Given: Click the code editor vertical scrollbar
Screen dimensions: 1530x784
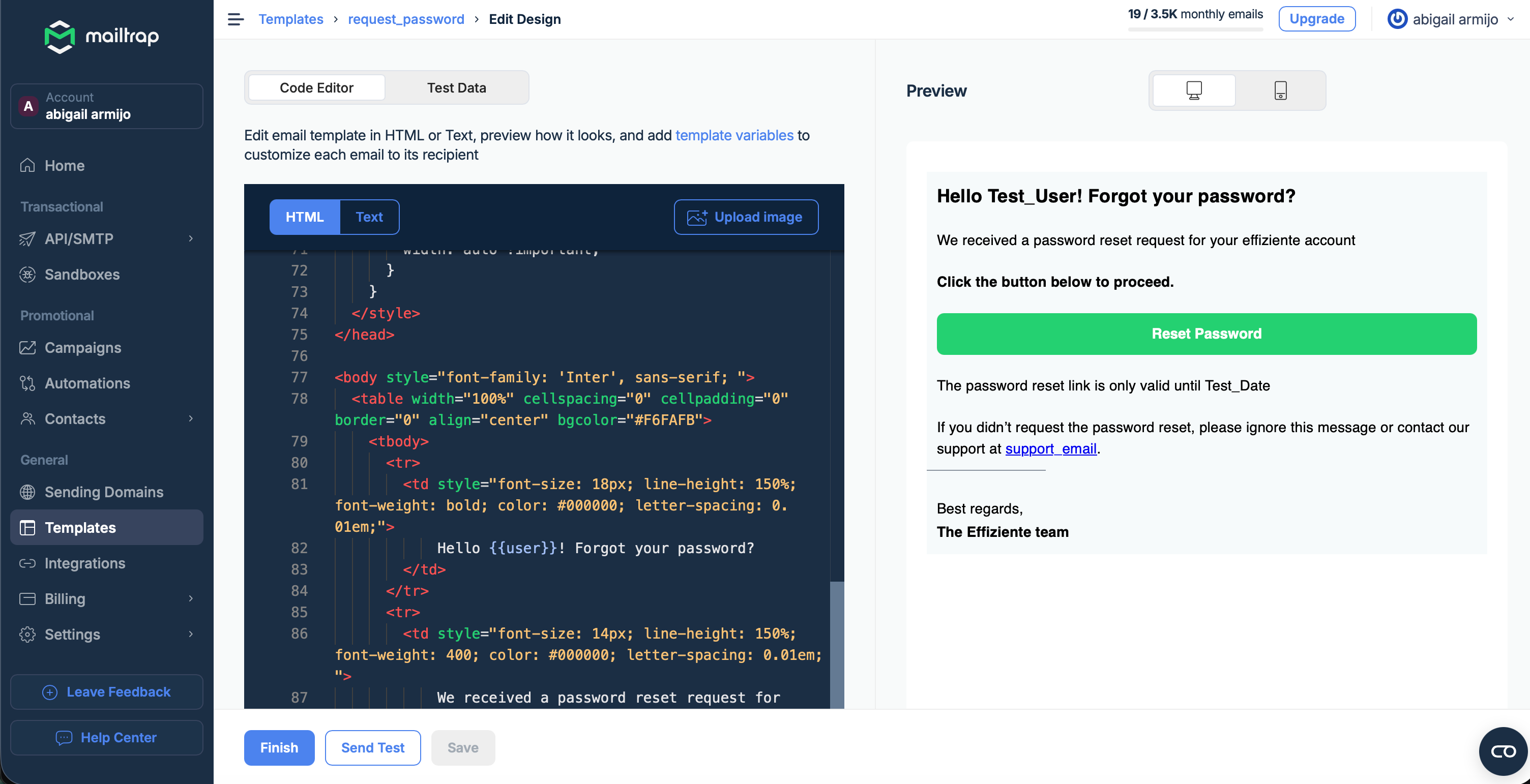Looking at the screenshot, I should coord(836,644).
